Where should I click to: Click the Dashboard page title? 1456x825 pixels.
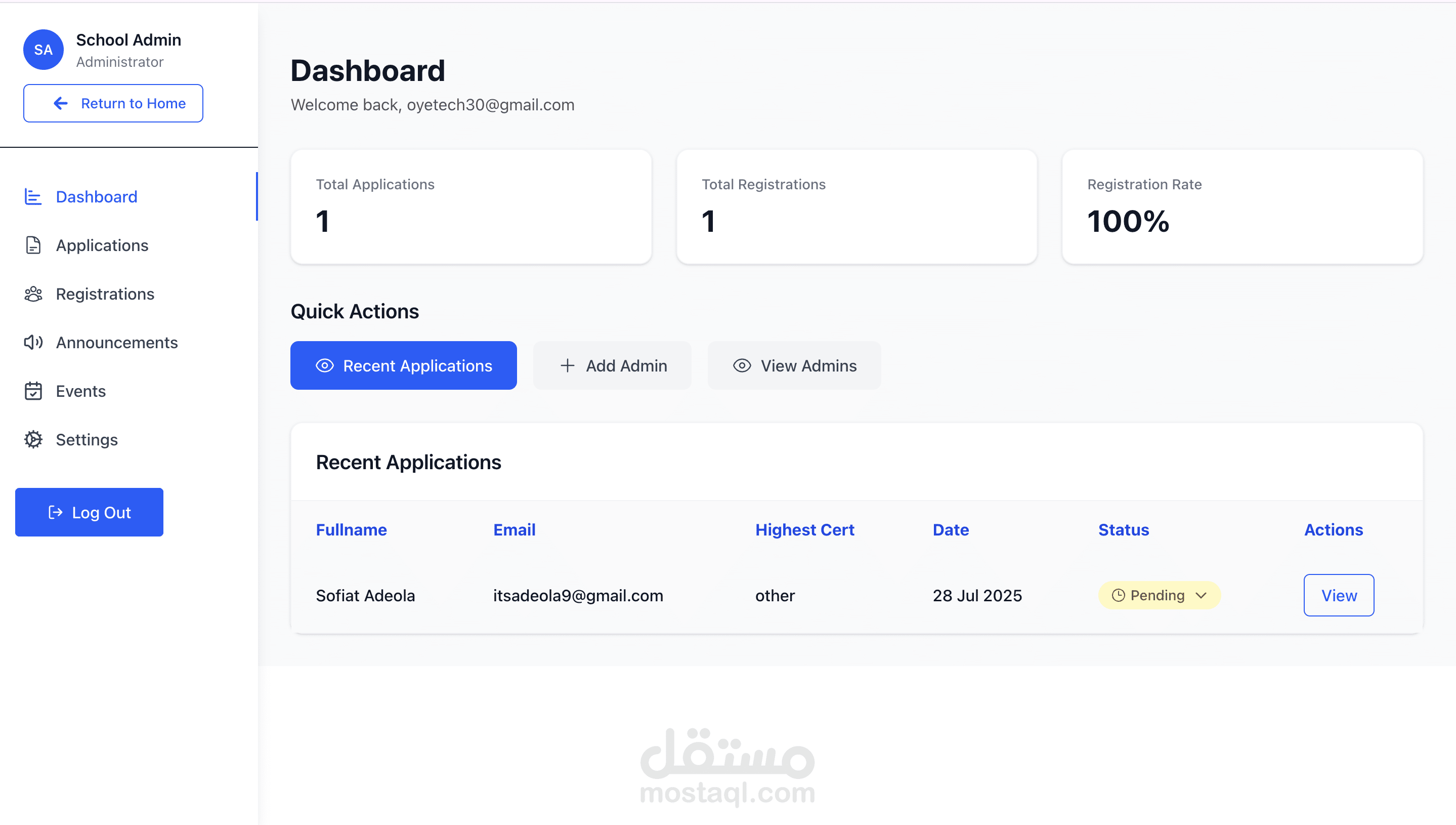point(367,71)
